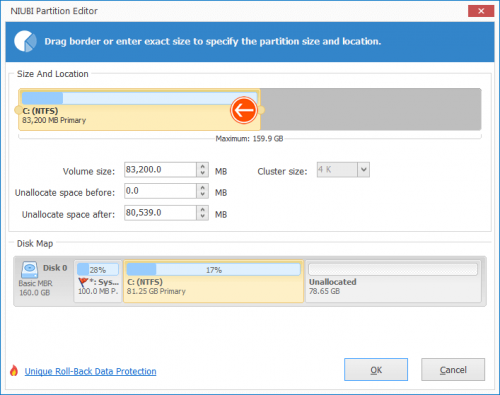Screen dimensions: 500x395
Task: Click the right border handle of C: partition
Action: coord(261,110)
